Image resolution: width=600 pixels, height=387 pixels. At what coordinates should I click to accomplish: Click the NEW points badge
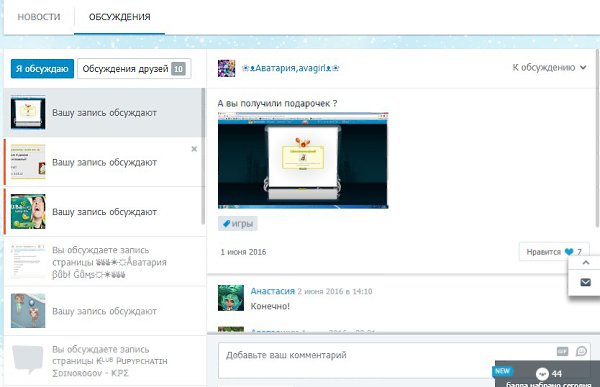pos(502,371)
